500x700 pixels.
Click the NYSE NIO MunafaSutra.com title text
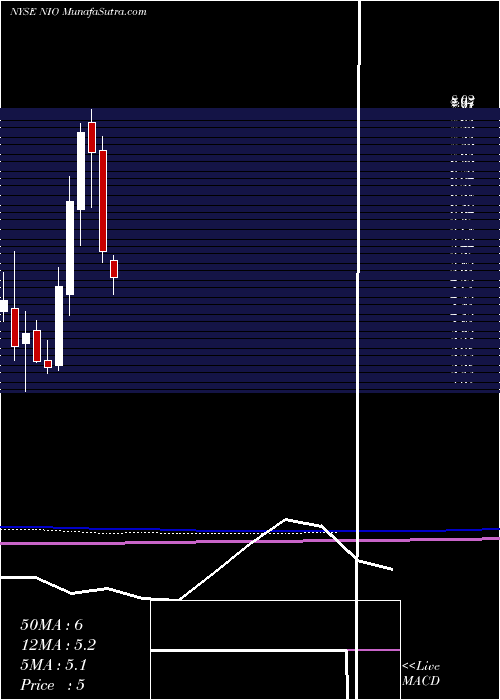(x=78, y=12)
